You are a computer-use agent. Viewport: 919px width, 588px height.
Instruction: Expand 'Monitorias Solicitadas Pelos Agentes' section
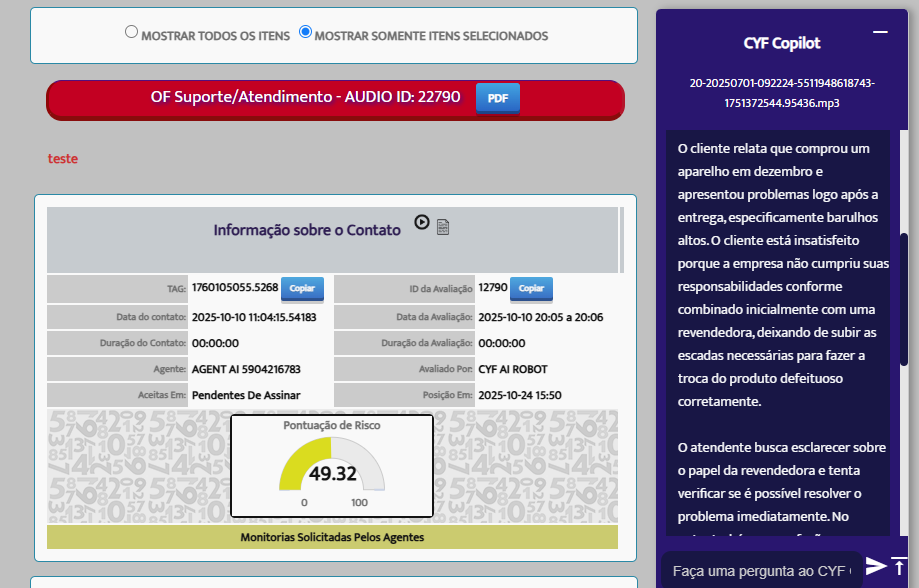[x=332, y=537]
